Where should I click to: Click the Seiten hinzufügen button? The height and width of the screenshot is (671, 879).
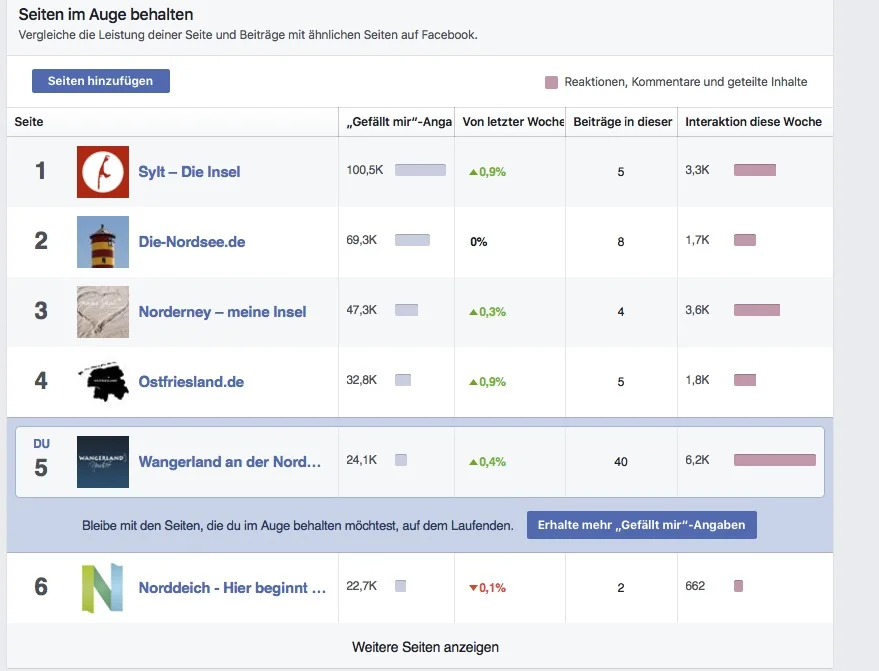(101, 81)
